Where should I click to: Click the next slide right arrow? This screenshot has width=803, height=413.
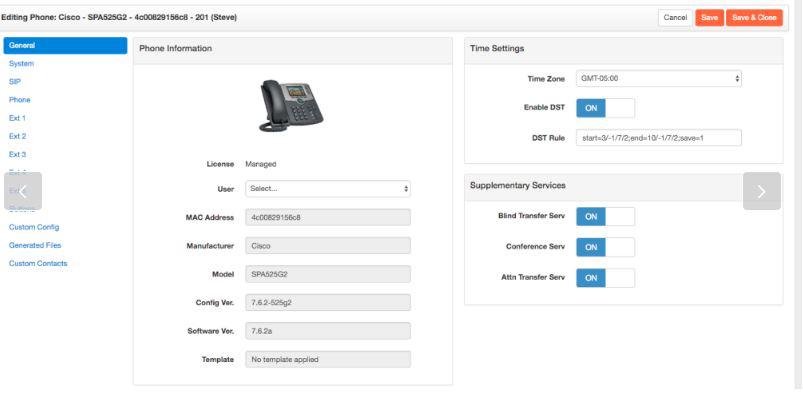(x=762, y=191)
